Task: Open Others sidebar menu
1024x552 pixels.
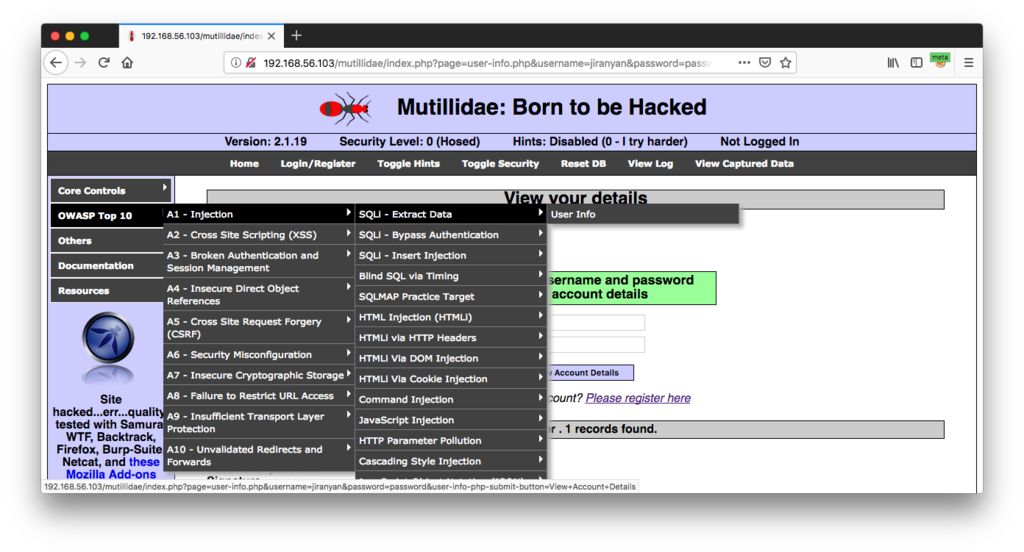Action: (x=107, y=240)
